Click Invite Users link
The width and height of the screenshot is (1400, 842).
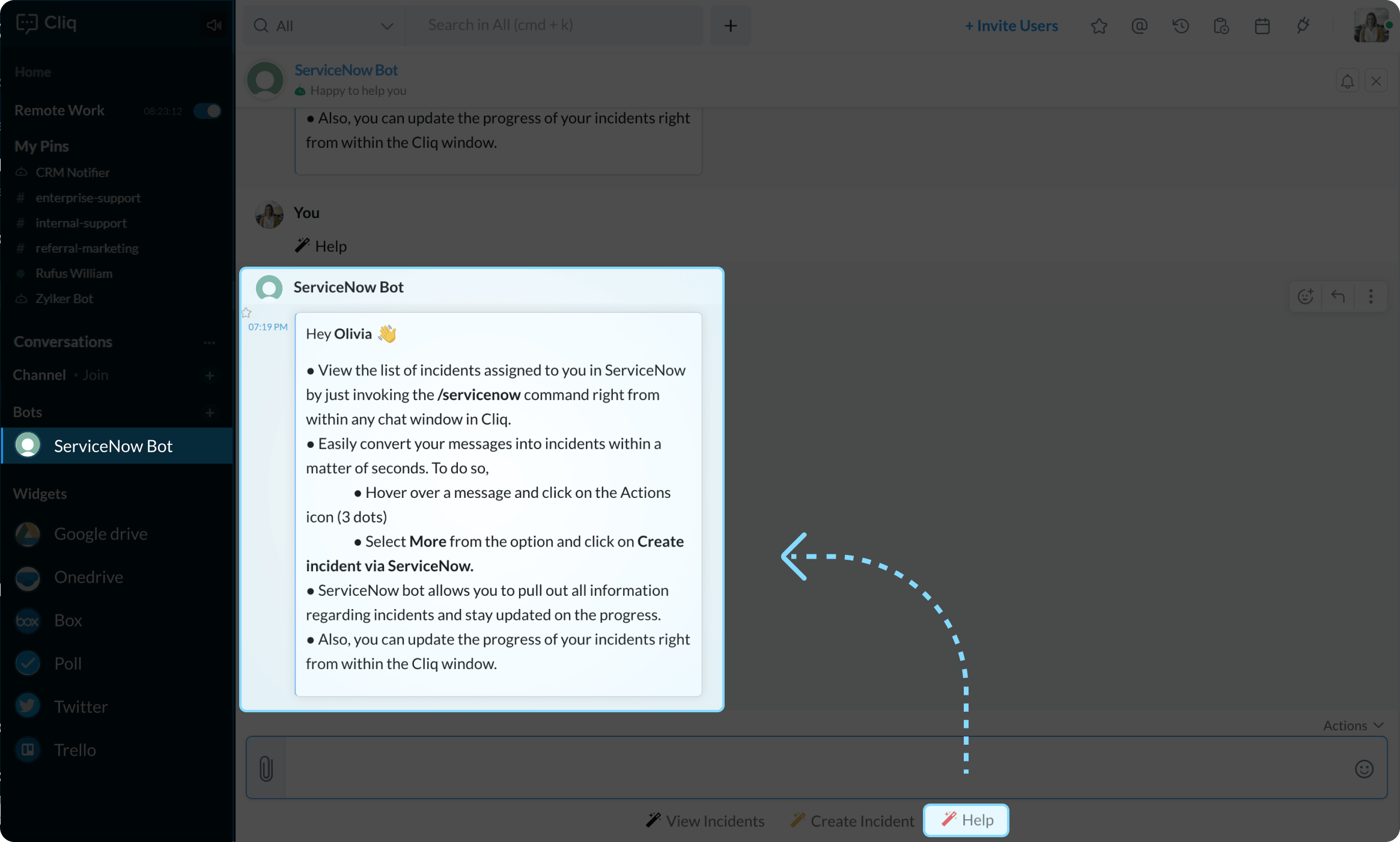tap(1011, 26)
